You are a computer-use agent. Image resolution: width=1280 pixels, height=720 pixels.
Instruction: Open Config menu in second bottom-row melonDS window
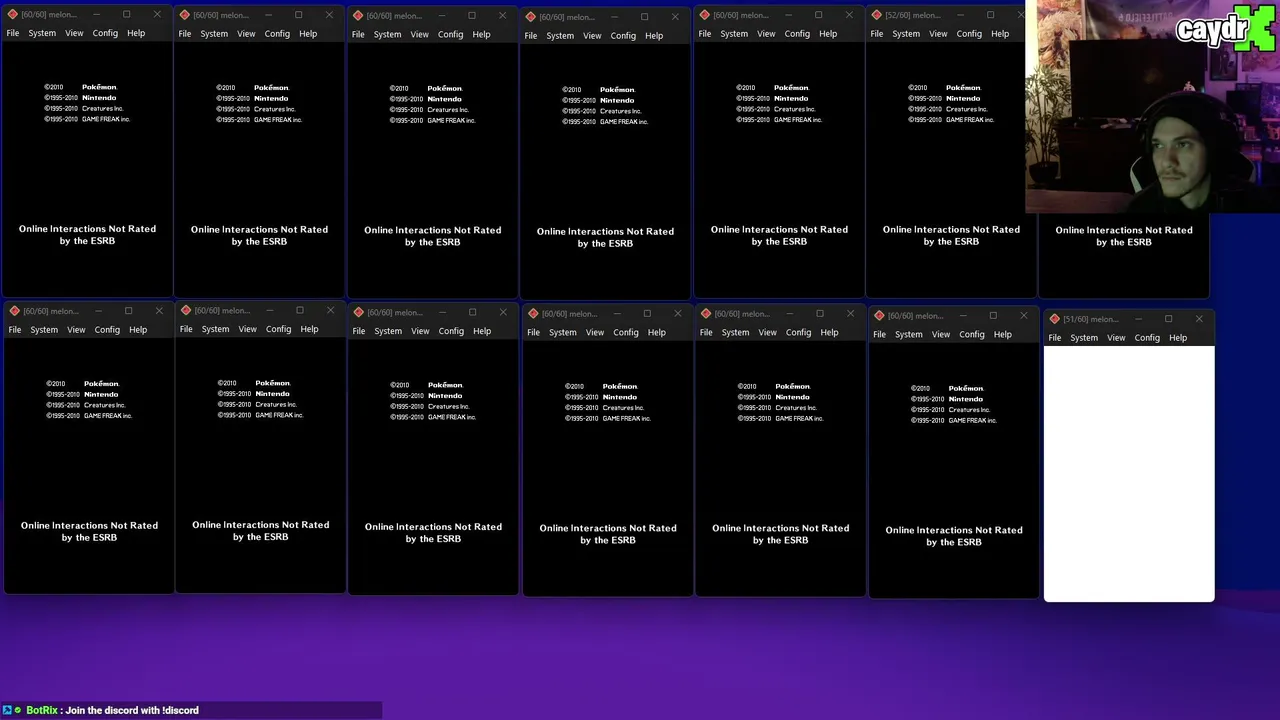pos(278,329)
